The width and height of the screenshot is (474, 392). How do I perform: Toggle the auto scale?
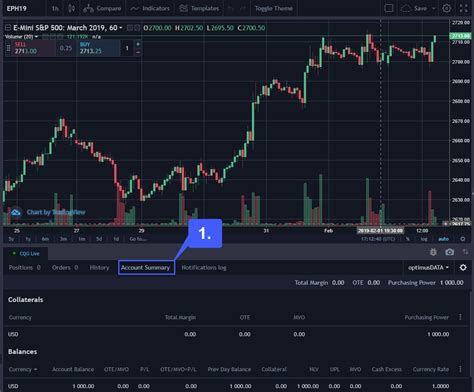click(443, 239)
